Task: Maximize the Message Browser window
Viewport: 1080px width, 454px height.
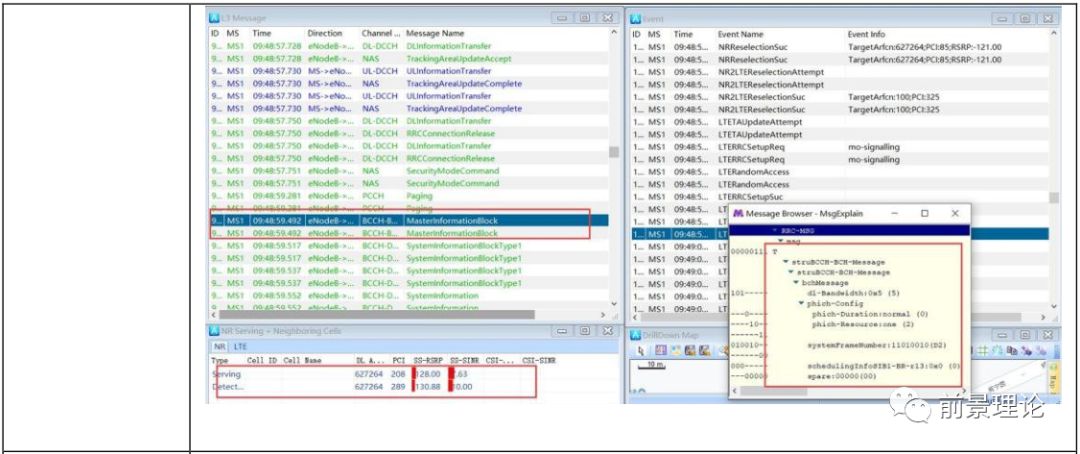Action: [x=924, y=214]
